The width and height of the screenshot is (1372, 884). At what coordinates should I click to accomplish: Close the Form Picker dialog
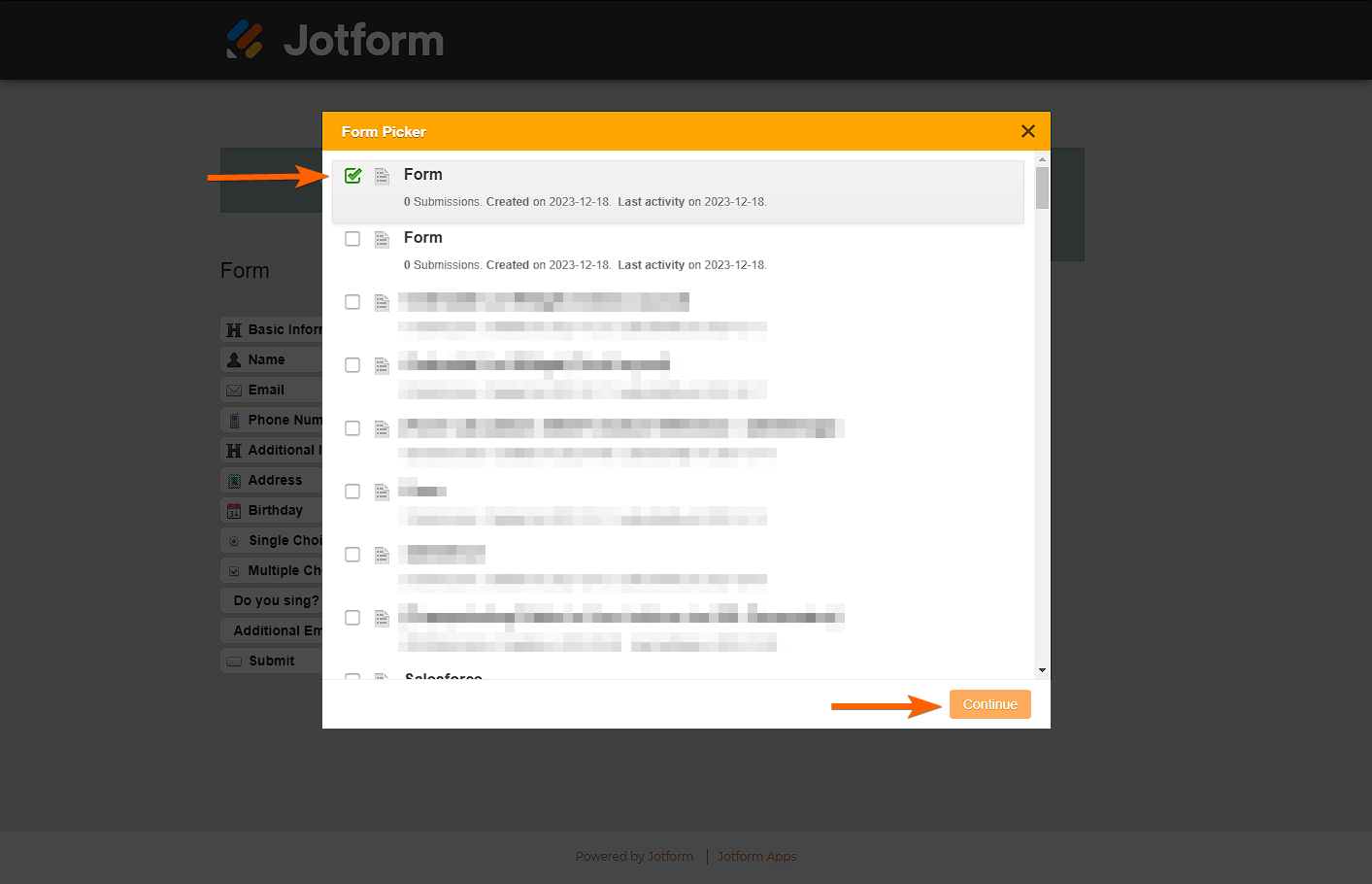tap(1028, 131)
